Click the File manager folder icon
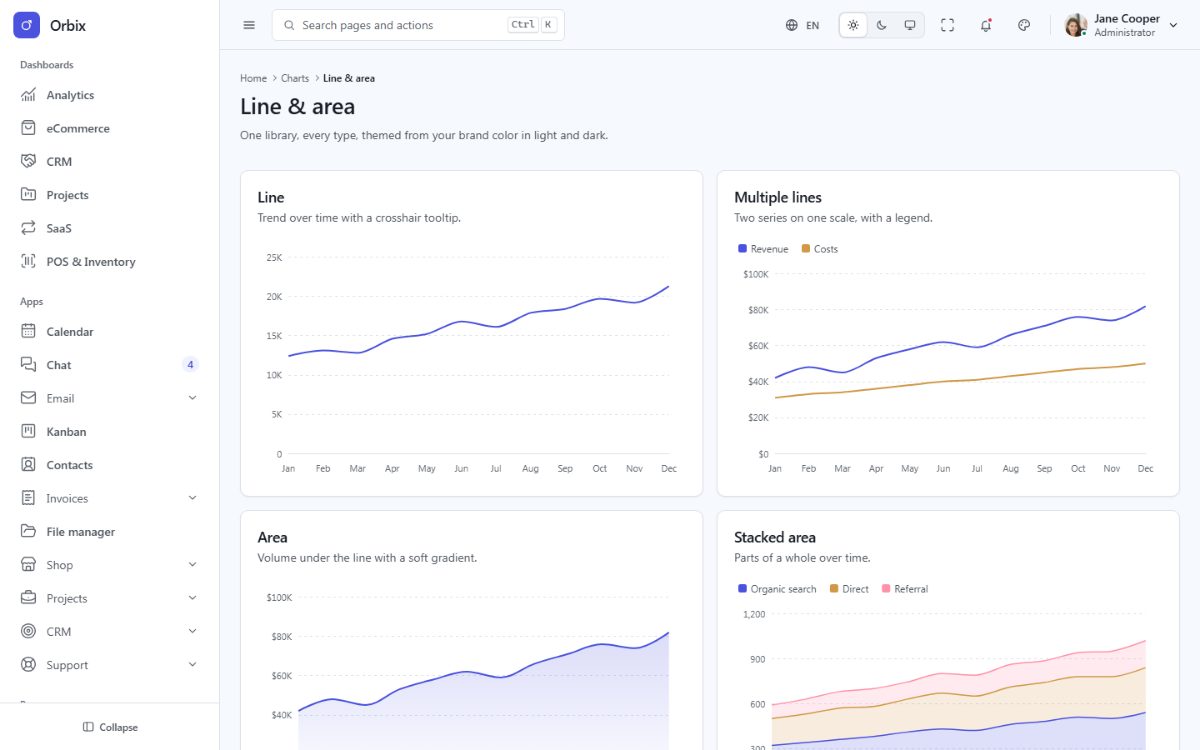This screenshot has width=1200, height=750. point(28,531)
